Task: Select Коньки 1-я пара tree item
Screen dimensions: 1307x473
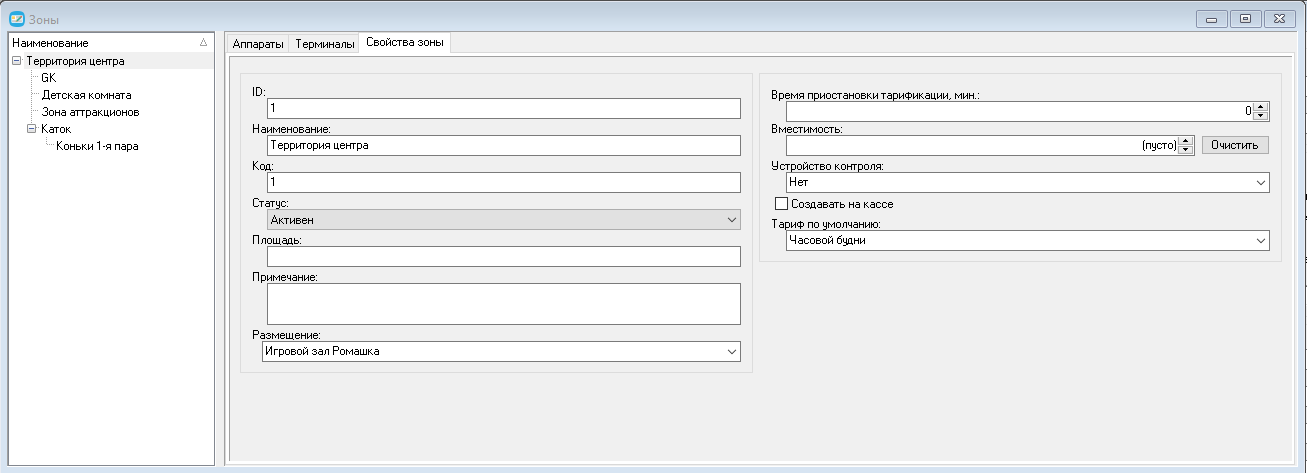Action: coord(97,146)
